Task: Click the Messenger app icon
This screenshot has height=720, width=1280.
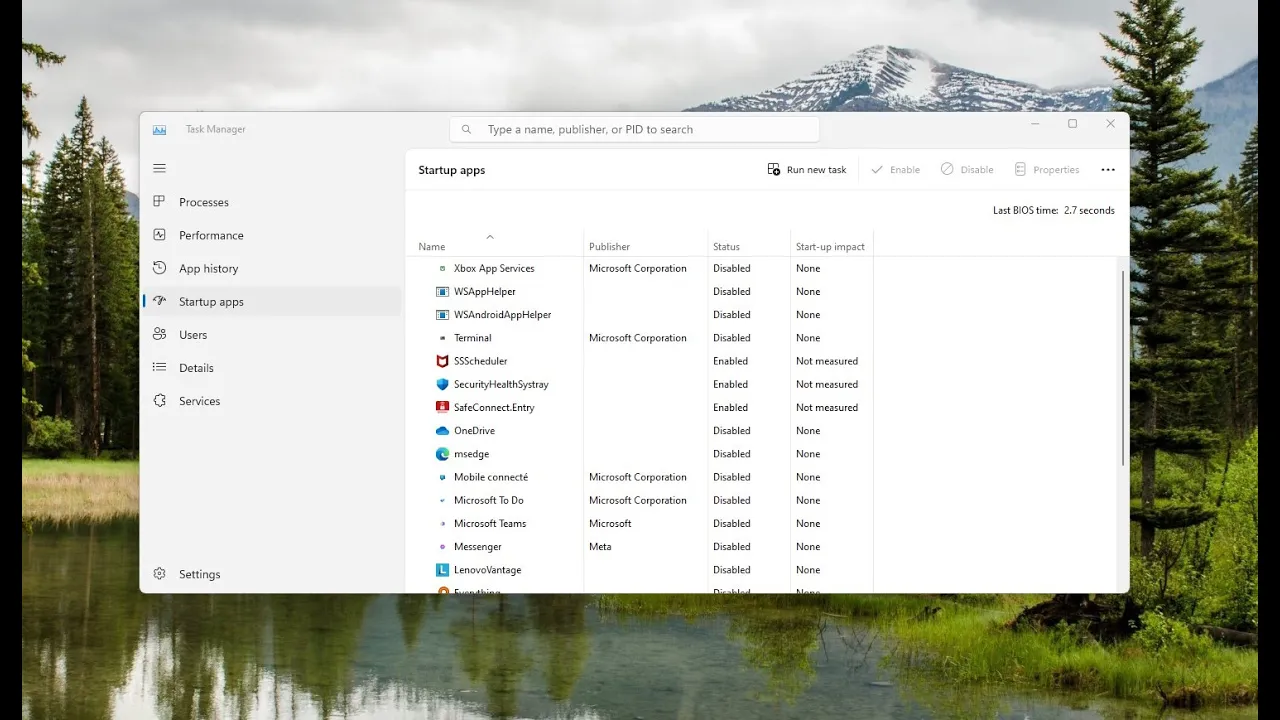Action: point(443,547)
